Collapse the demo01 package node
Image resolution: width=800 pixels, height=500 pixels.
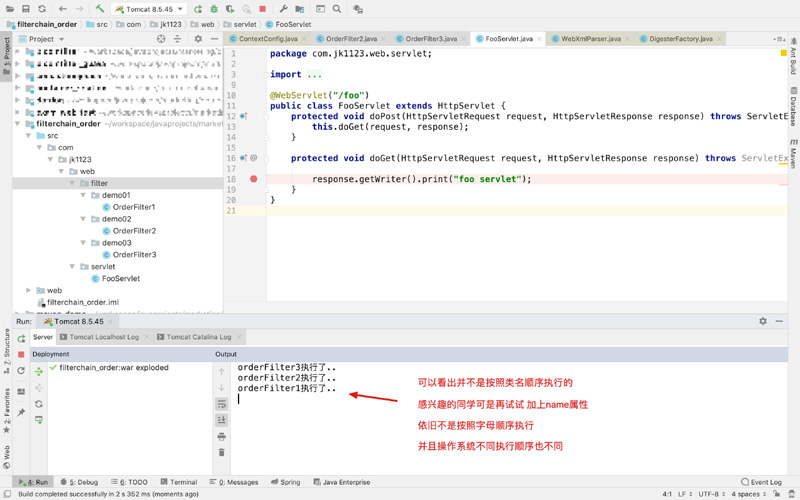[83, 195]
